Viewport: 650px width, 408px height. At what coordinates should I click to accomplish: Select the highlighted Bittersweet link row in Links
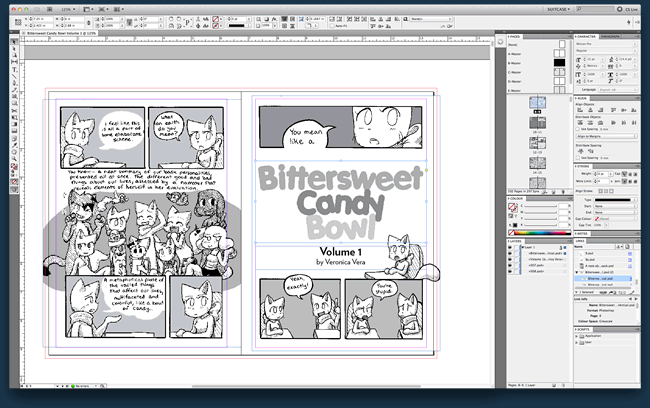tap(603, 279)
